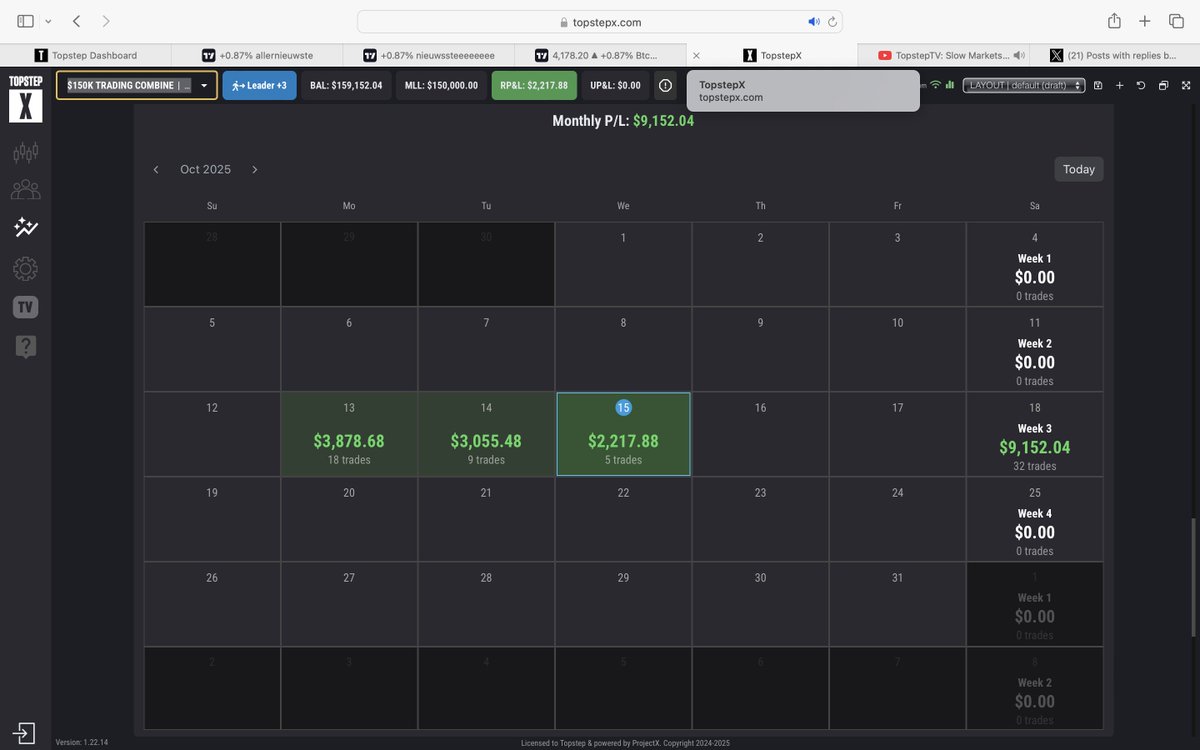Click the Today button
This screenshot has width=1200, height=750.
tap(1079, 169)
